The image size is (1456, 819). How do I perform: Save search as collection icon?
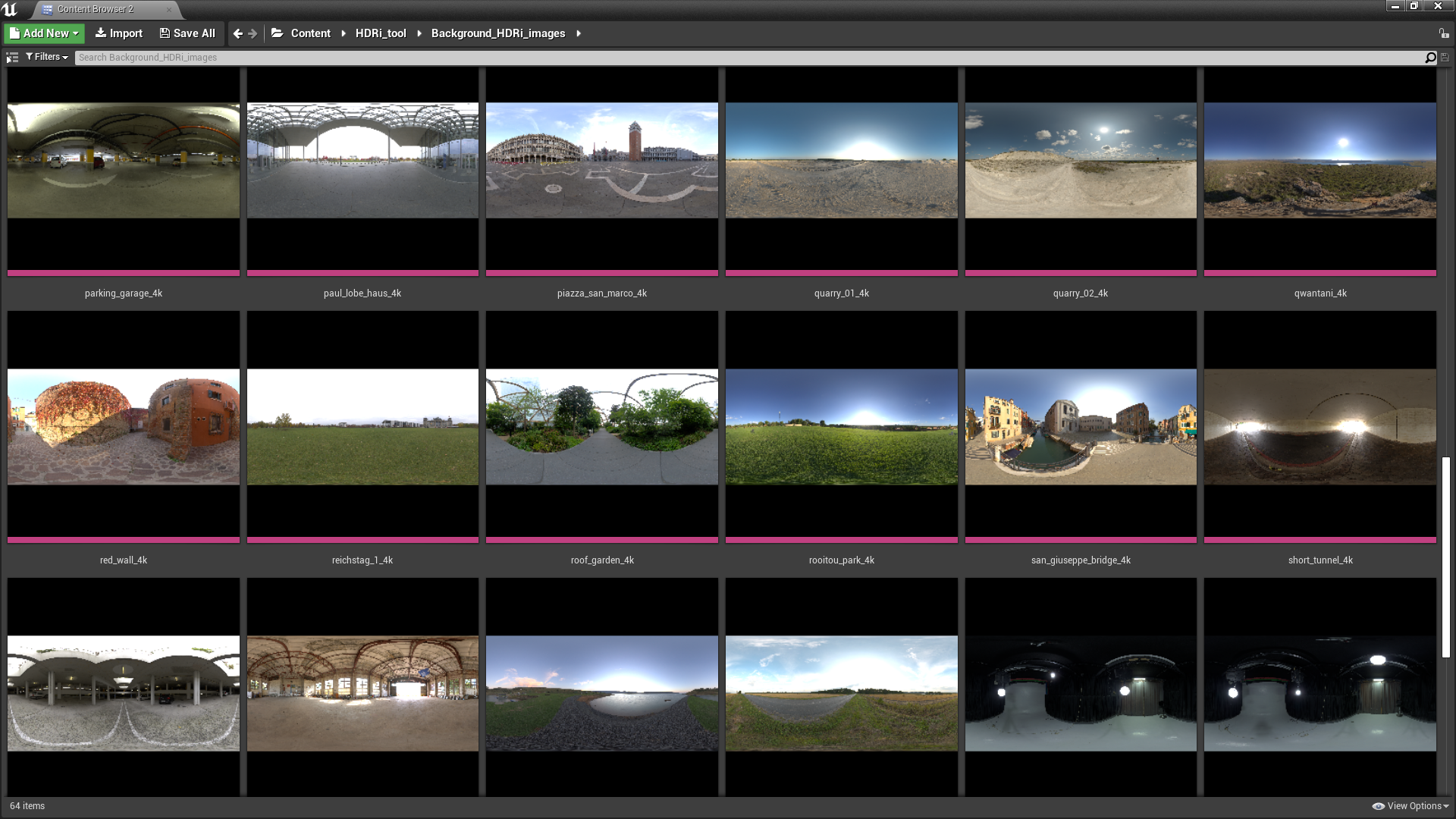tap(1445, 58)
